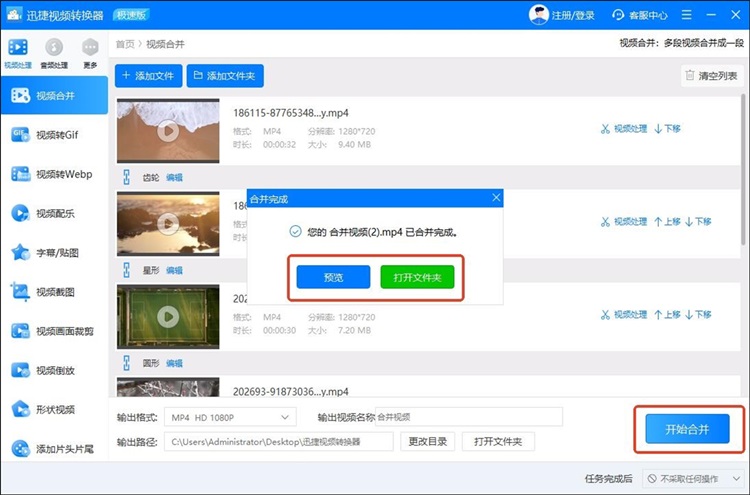This screenshot has height=495, width=750.
Task: Play the sunset rocks video thumbnail
Action: [168, 223]
